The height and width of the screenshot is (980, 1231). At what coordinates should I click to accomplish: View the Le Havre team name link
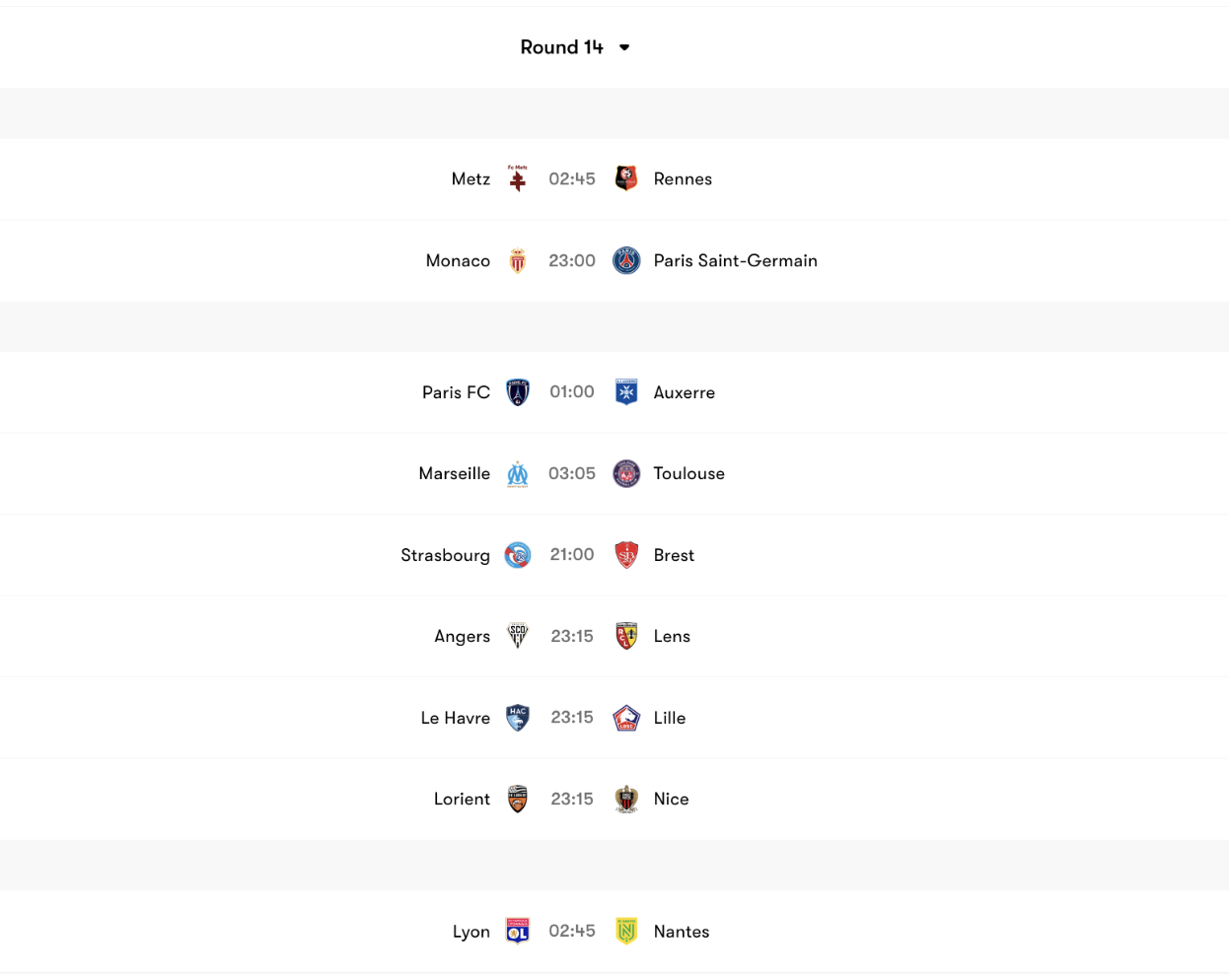click(x=455, y=718)
